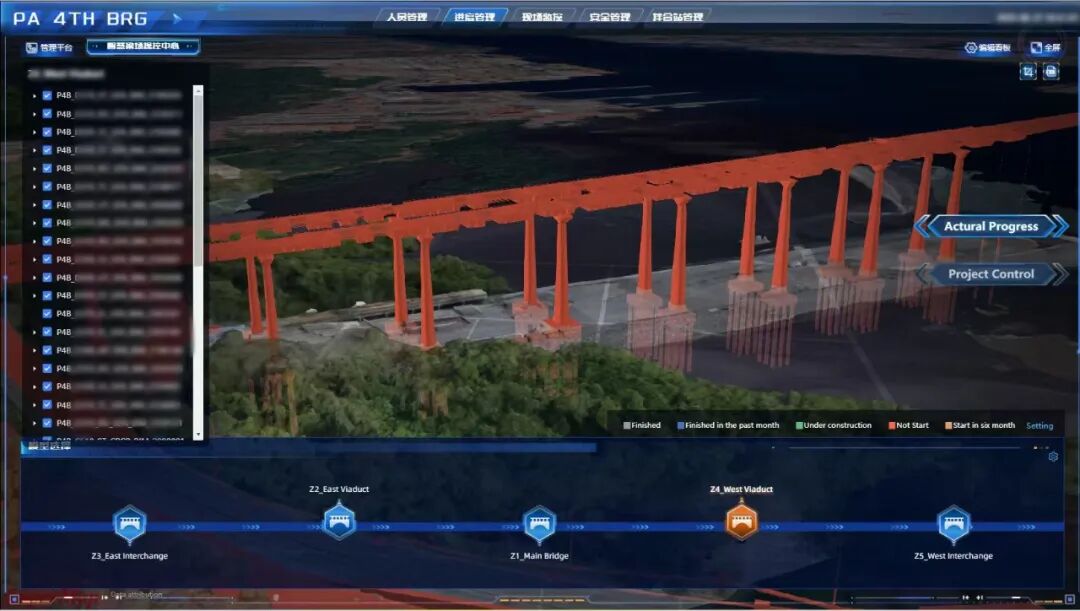1080x611 pixels.
Task: Click the 全屏 fullscreen icon
Action: click(1036, 48)
